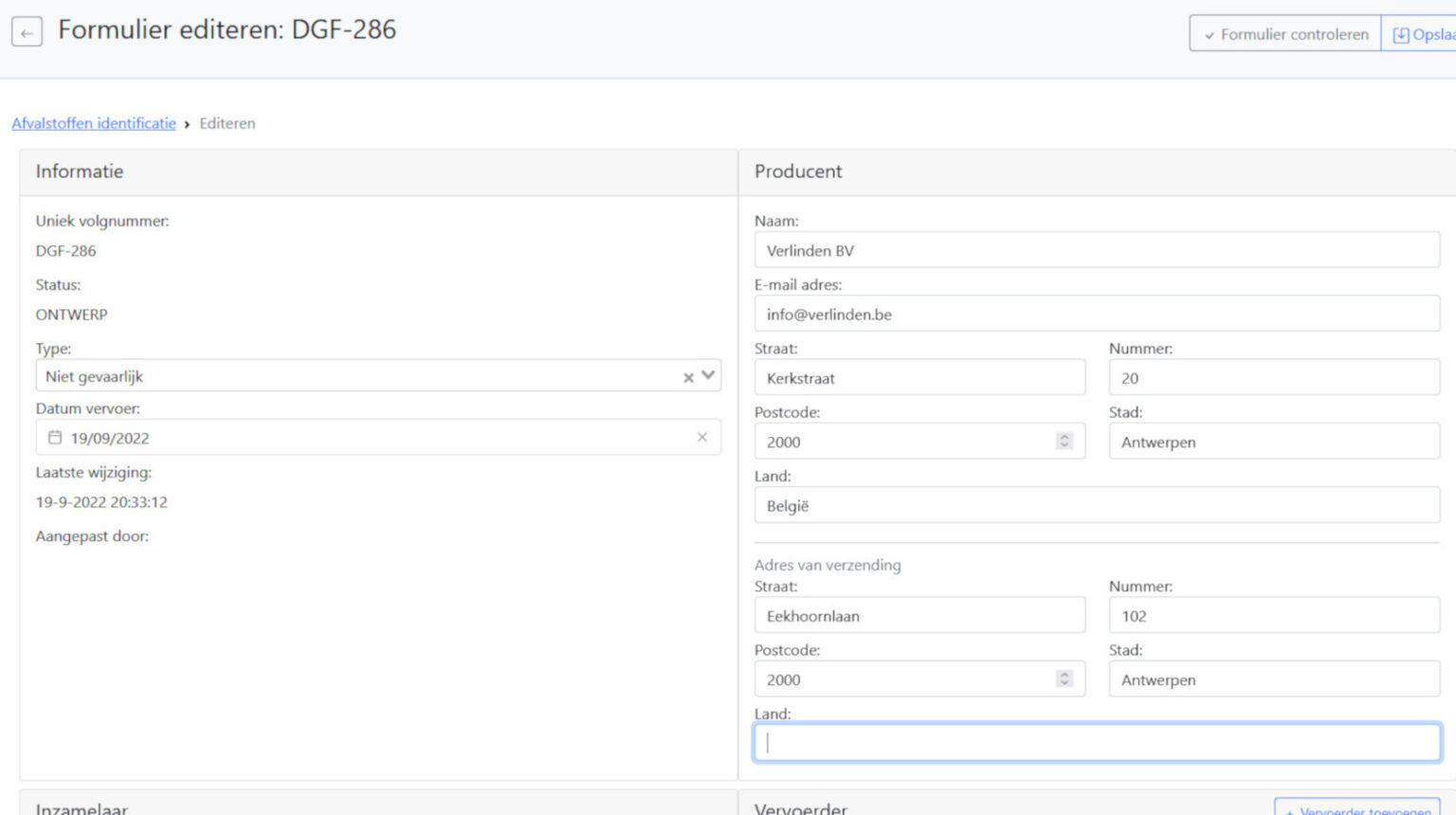Click the Eekhoornlaan shipping street field
Image resolution: width=1456 pixels, height=815 pixels.
click(919, 616)
